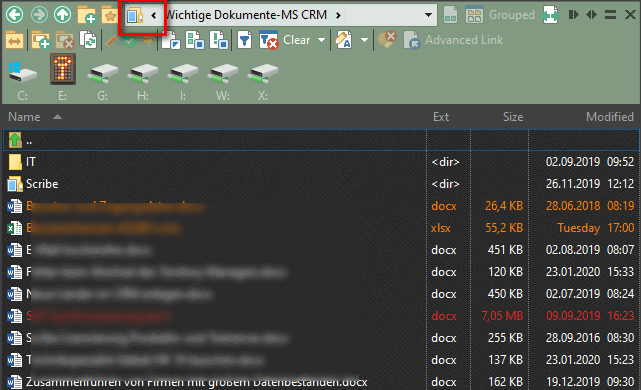641x390 pixels.
Task: Open drive E: with the LED T icon
Action: (63, 78)
